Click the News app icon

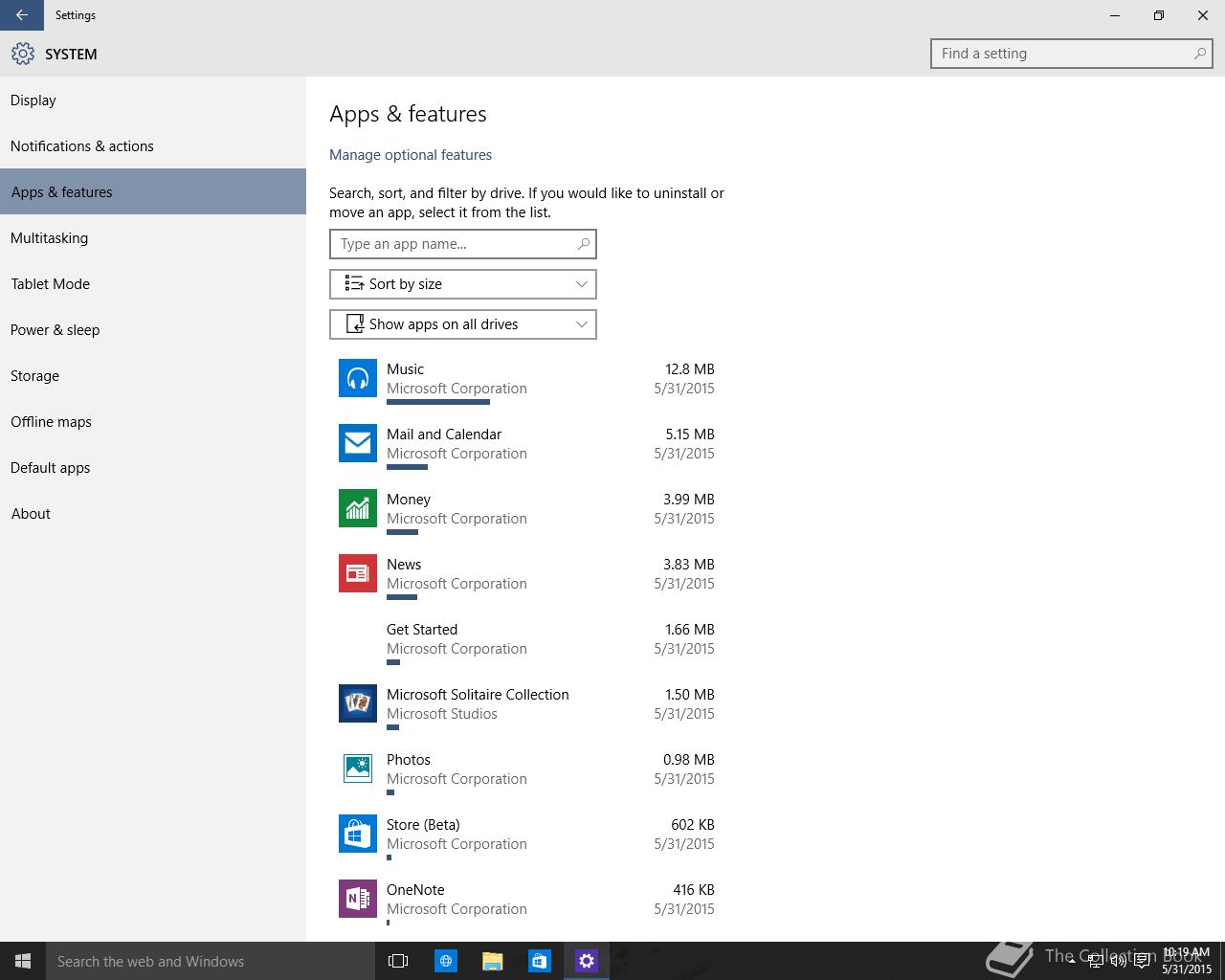click(358, 573)
